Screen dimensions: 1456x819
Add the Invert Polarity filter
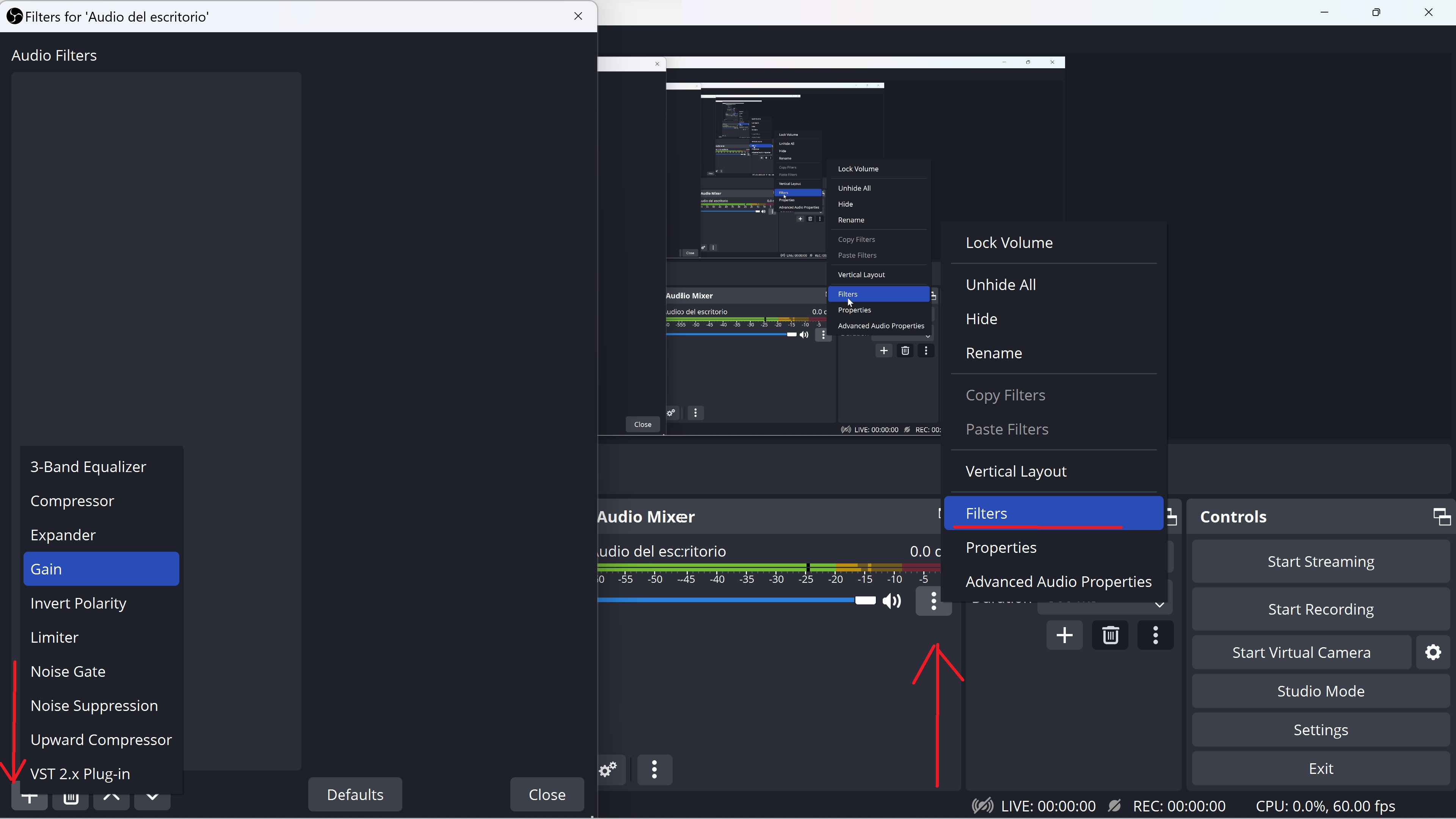[x=101, y=603]
